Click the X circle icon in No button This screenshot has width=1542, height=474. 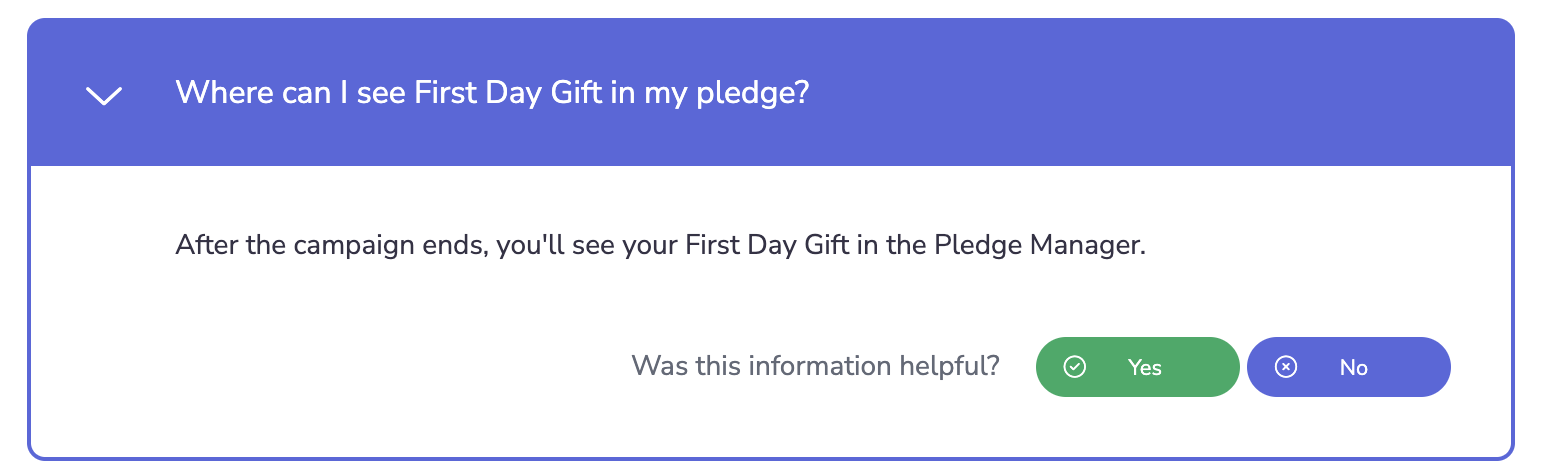tap(1286, 367)
